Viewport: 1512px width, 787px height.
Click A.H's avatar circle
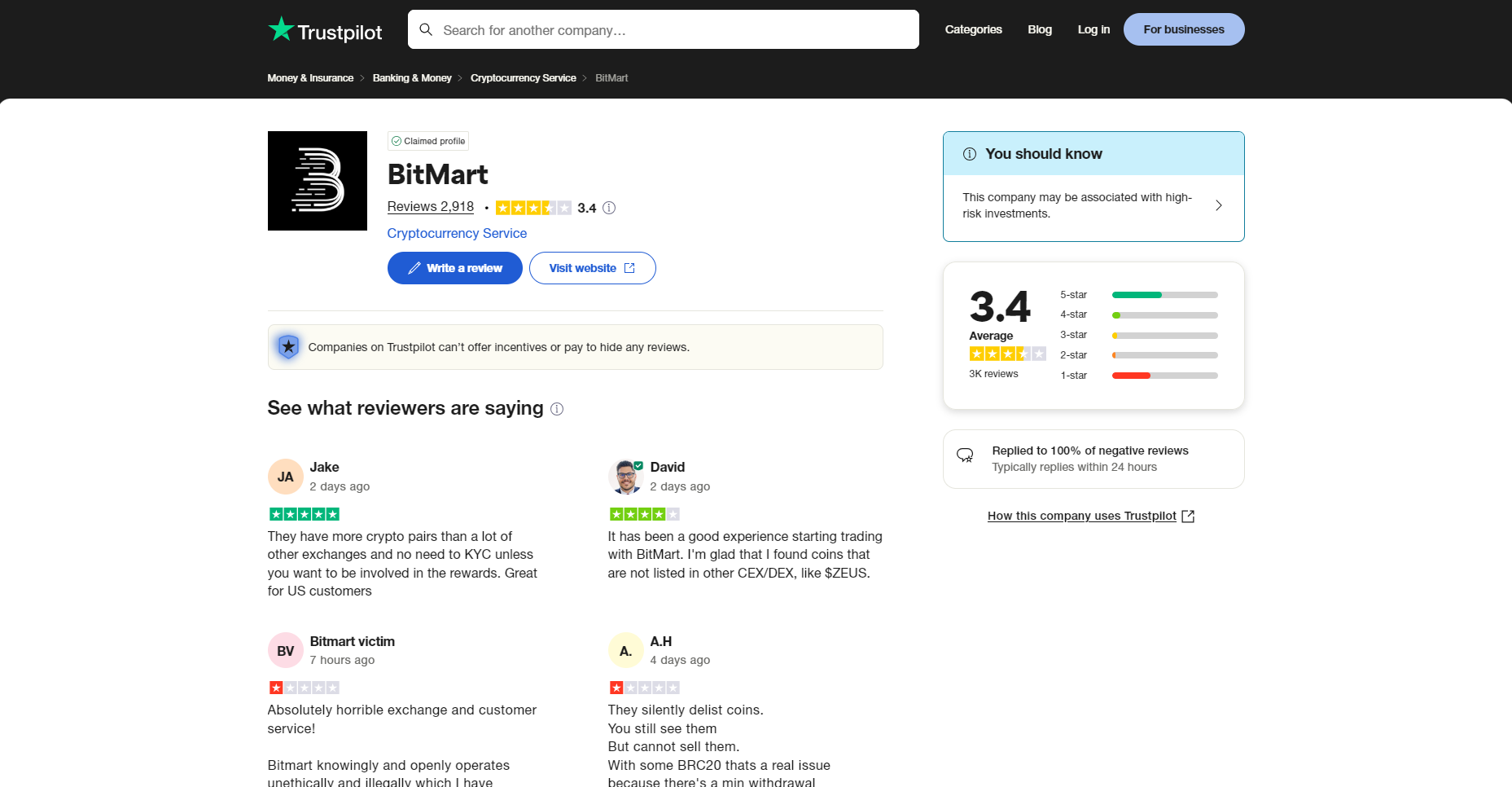626,651
